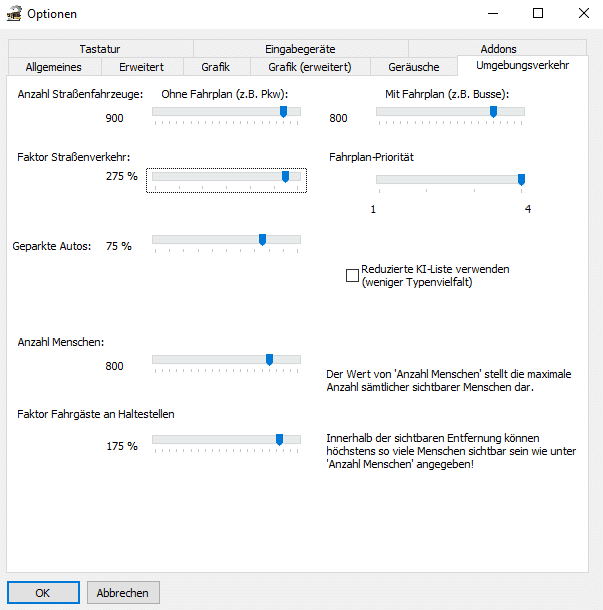Click the Faktor Fahrgäste an Haltestellen slider handle

[x=279, y=440]
